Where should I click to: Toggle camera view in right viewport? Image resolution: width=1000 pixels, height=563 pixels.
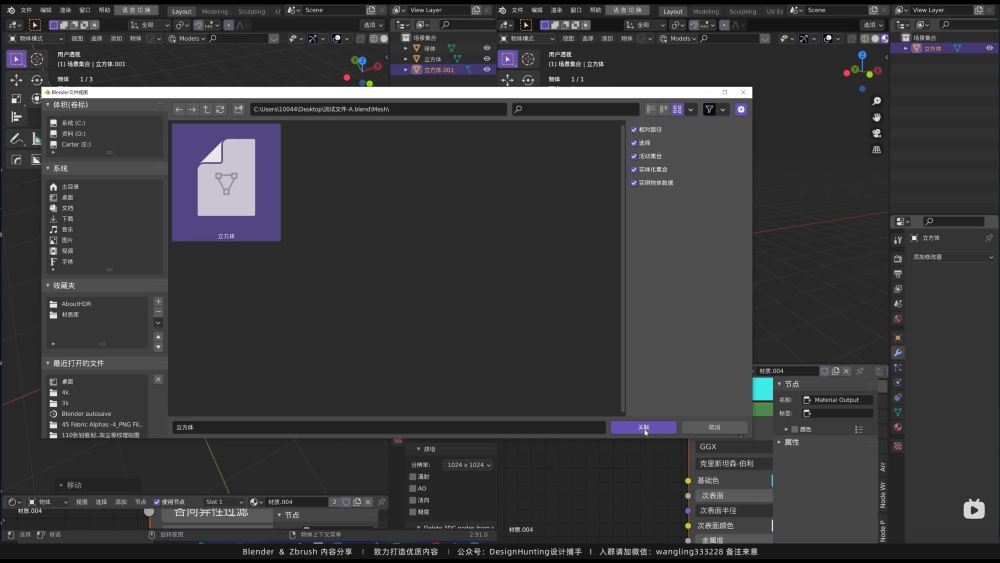click(x=877, y=133)
